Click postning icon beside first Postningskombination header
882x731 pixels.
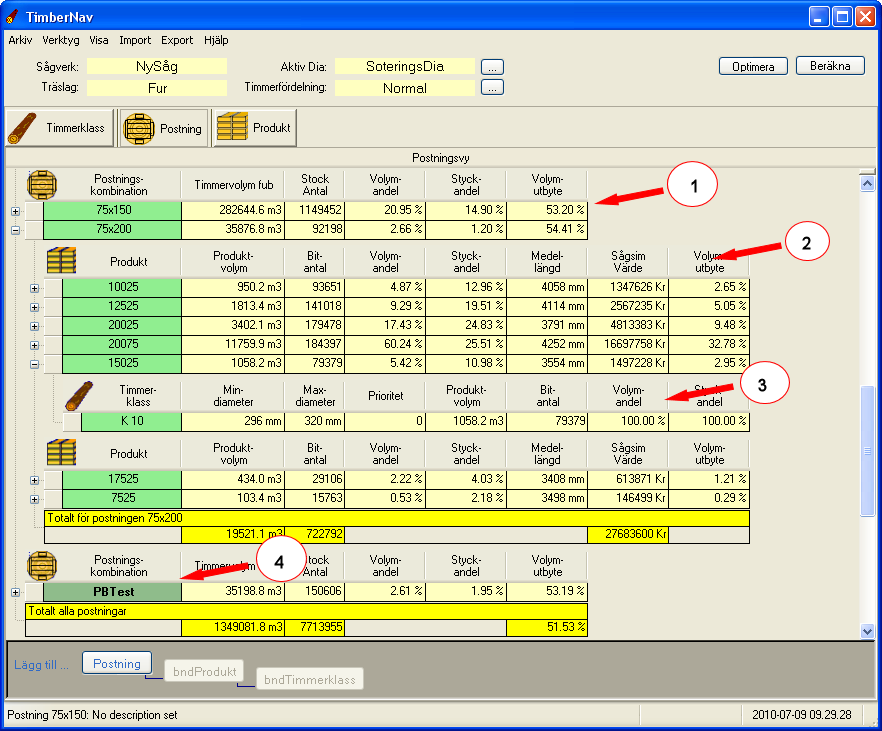click(42, 185)
